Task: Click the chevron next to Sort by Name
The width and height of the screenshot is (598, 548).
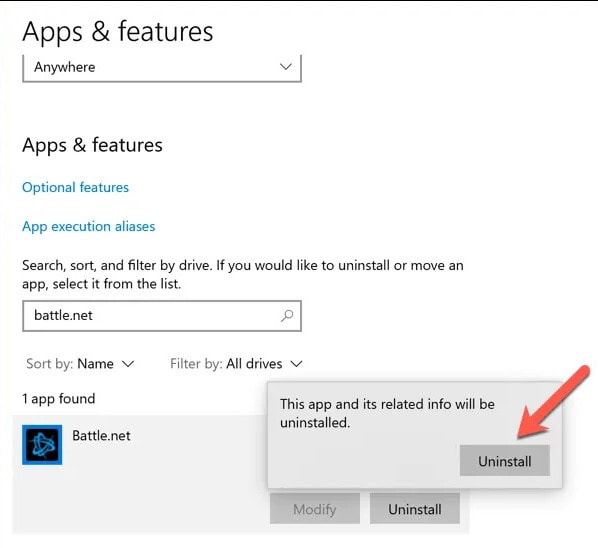Action: tap(128, 364)
